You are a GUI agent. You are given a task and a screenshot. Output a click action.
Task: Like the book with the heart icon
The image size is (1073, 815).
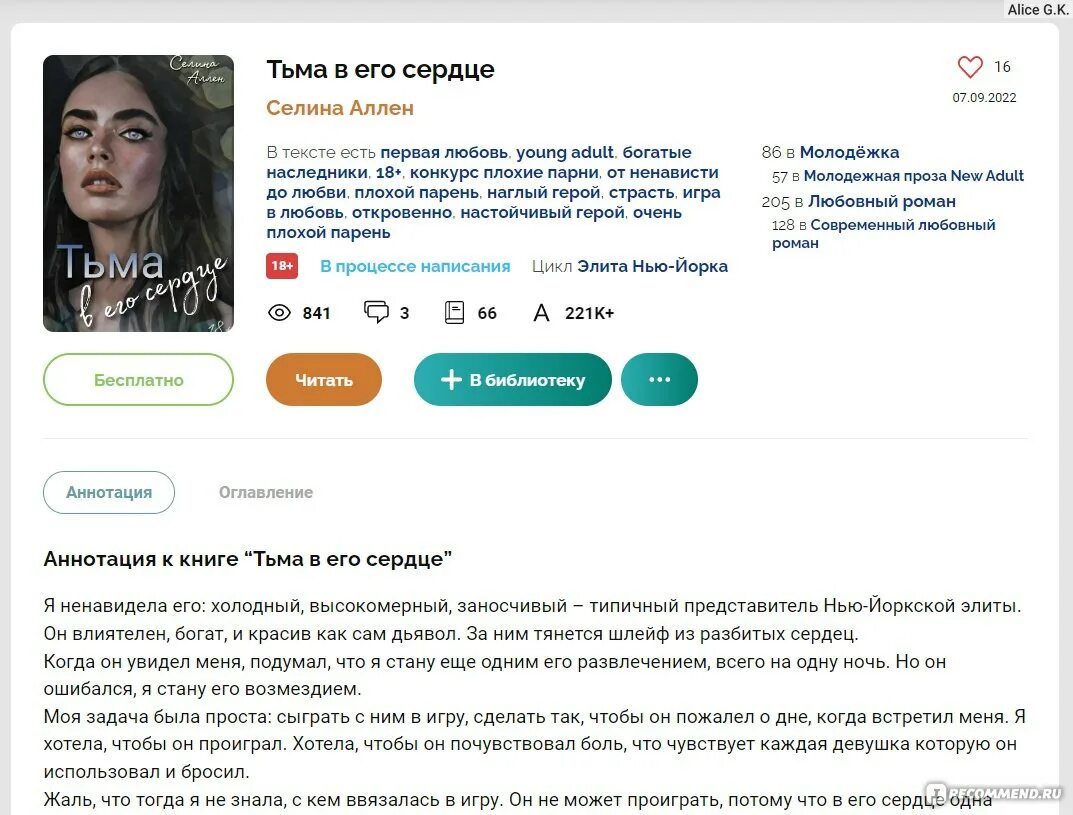point(970,66)
